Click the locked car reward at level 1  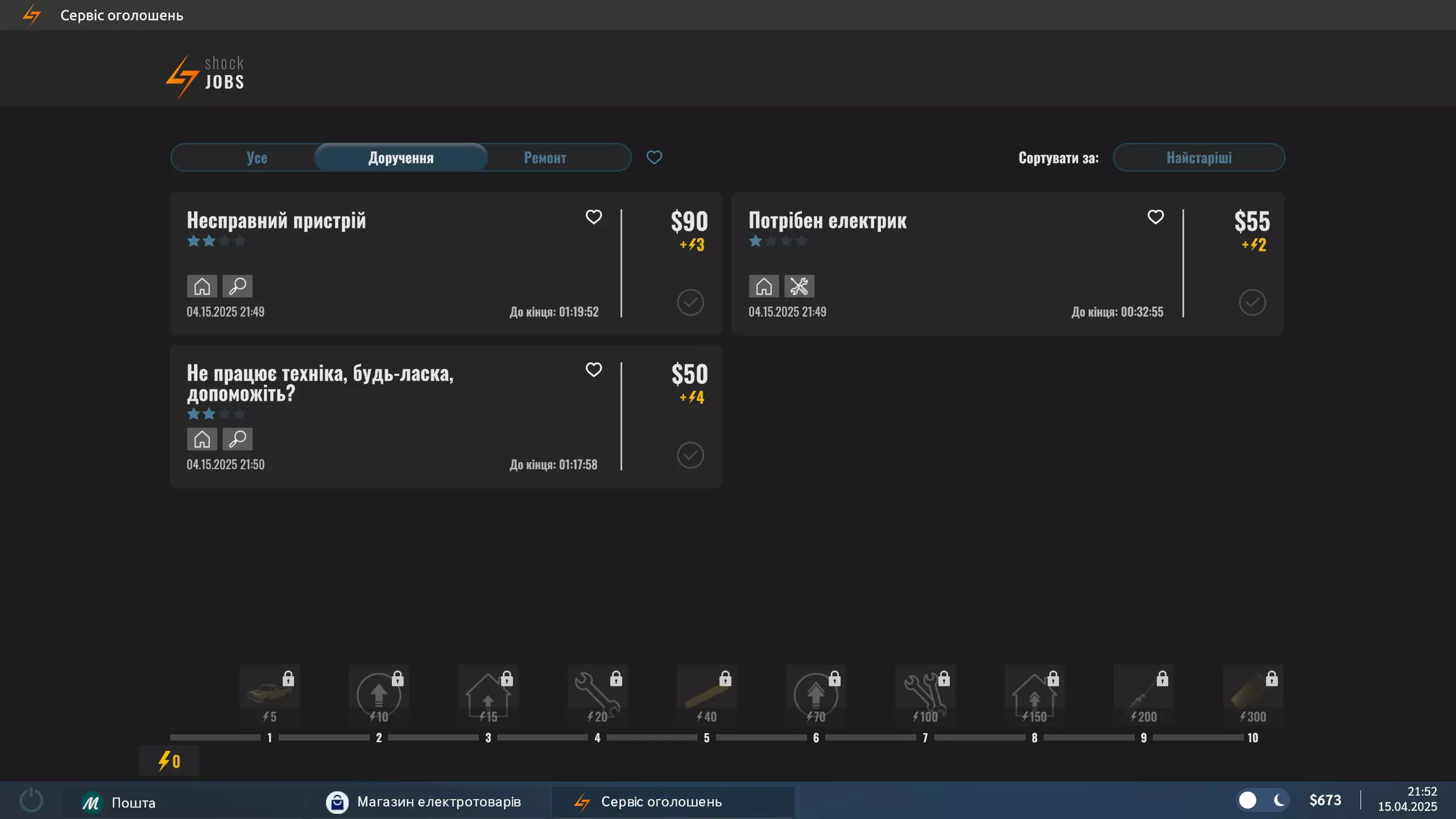(270, 694)
